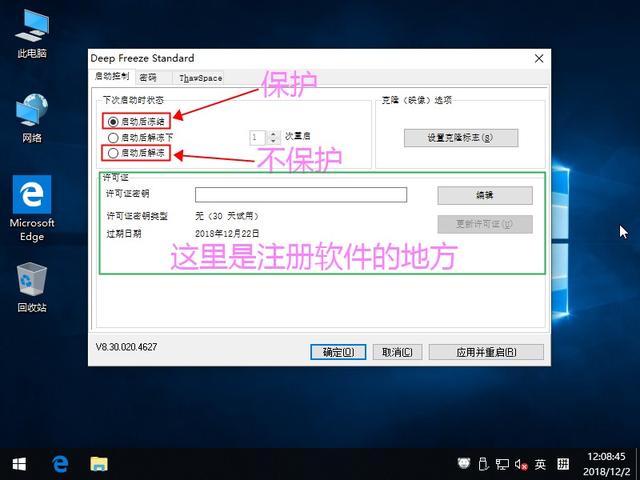Close the Deep Freeze Standard dialog
This screenshot has height=480, width=640.
(539, 59)
